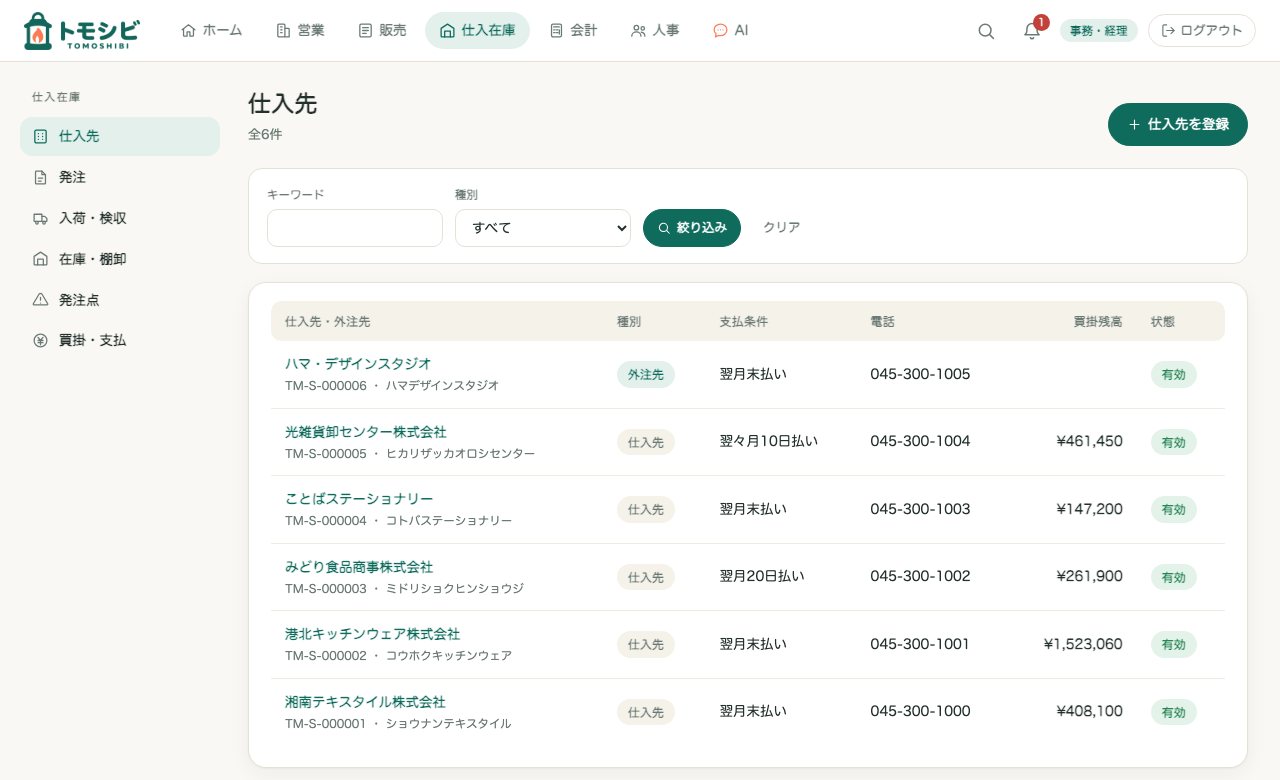Open the 営業 tab
The height and width of the screenshot is (780, 1280).
click(x=300, y=31)
